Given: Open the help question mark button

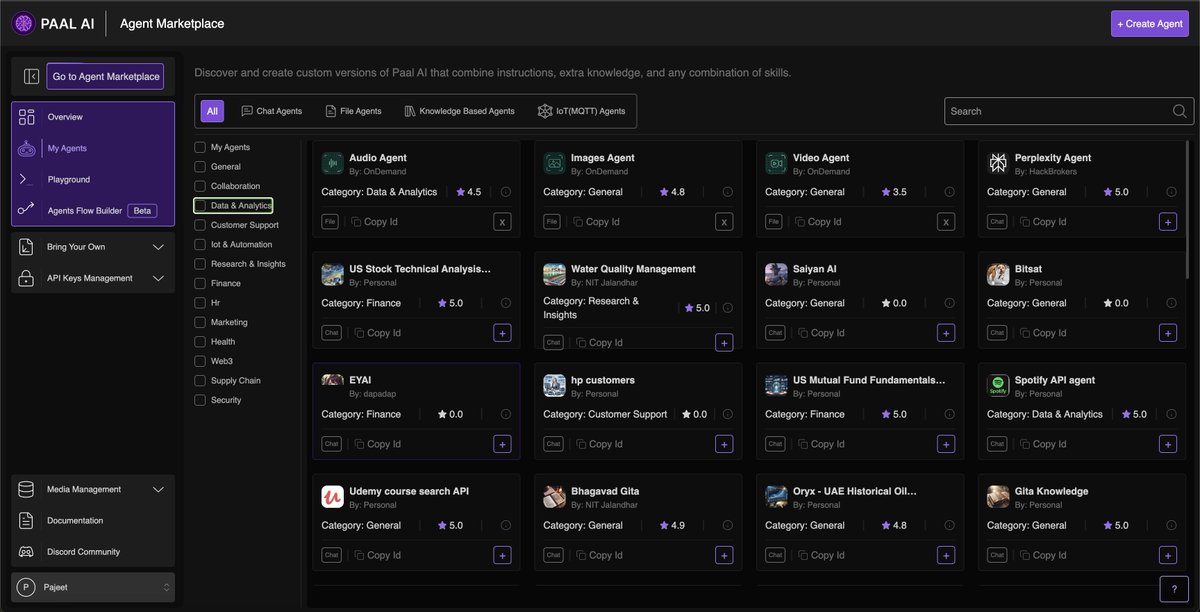Looking at the screenshot, I should coord(1174,590).
